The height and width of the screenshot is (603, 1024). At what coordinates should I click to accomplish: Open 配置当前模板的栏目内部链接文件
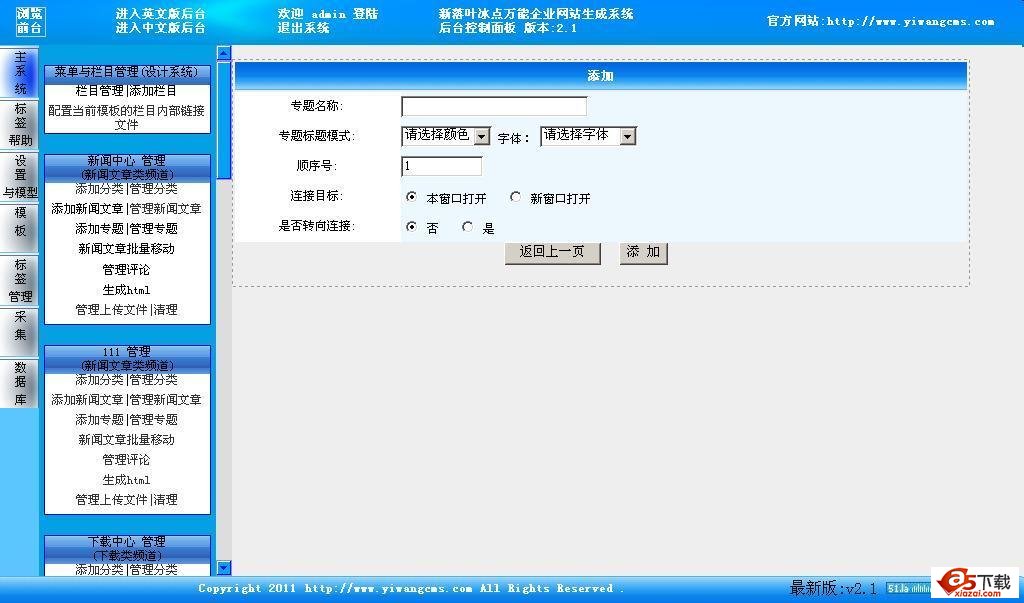(127, 118)
